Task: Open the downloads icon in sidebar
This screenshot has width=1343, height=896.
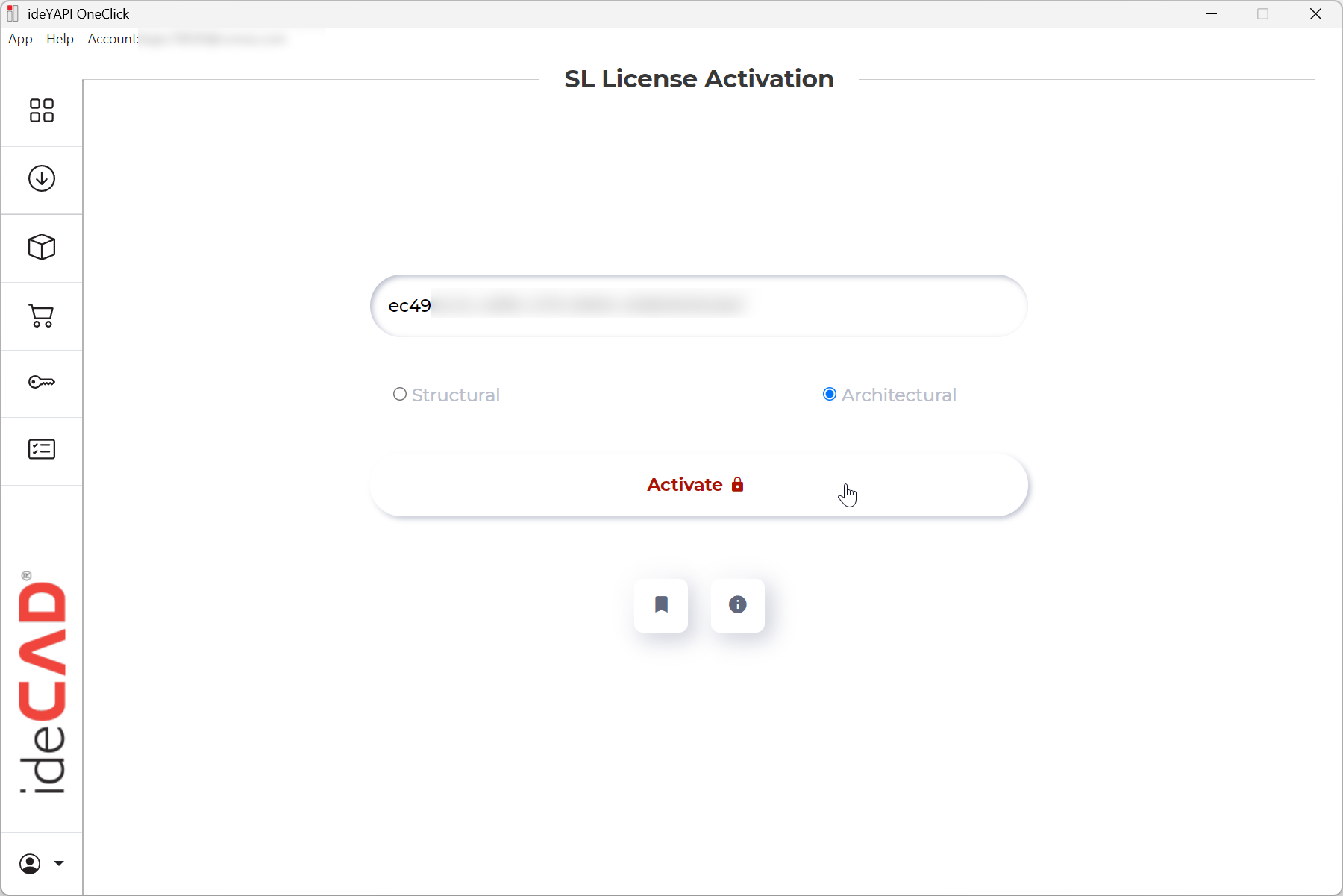Action: pos(42,178)
